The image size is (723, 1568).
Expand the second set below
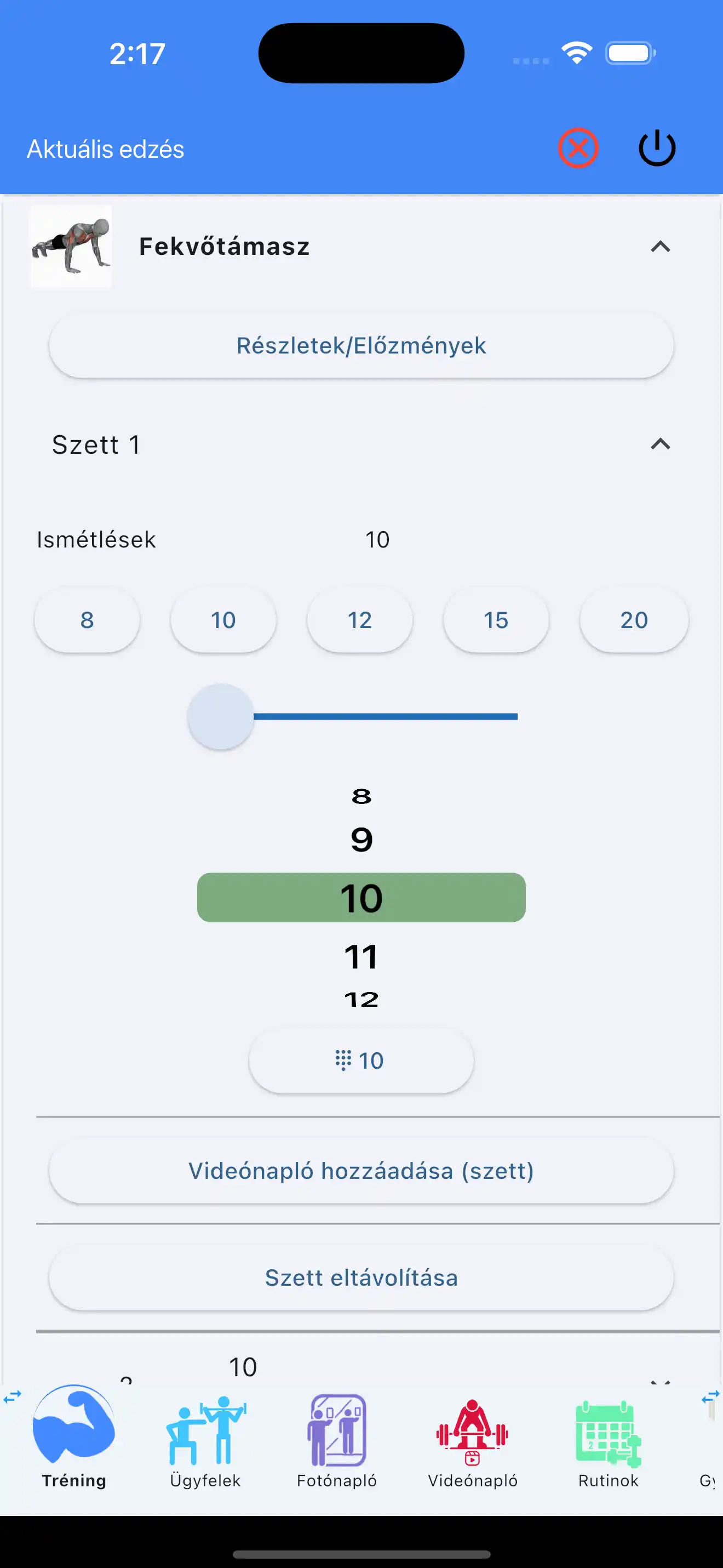point(660,1380)
